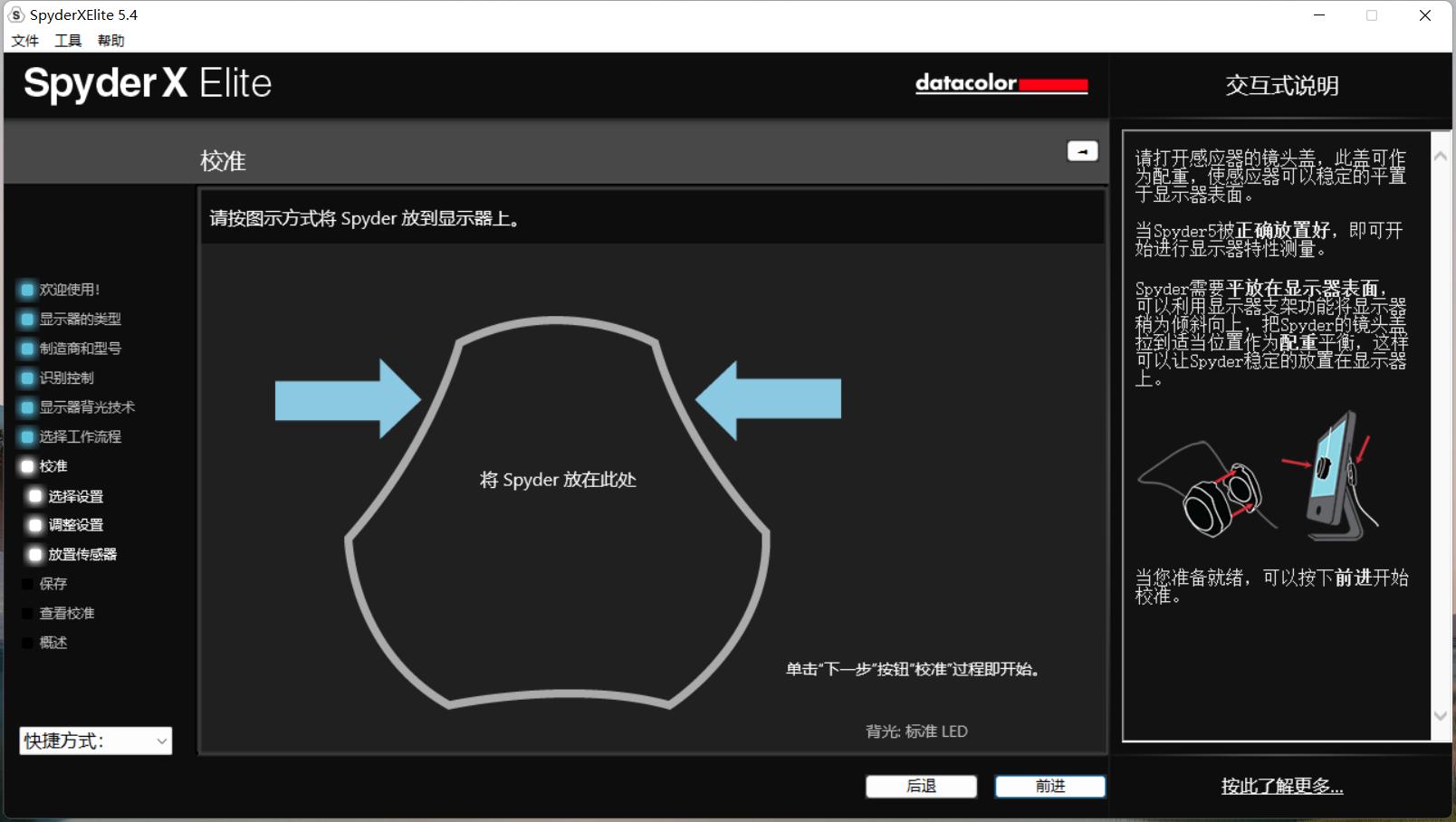The image size is (1456, 822).
Task: Click the blue indicator beside 选择工作流程
Action: (27, 436)
